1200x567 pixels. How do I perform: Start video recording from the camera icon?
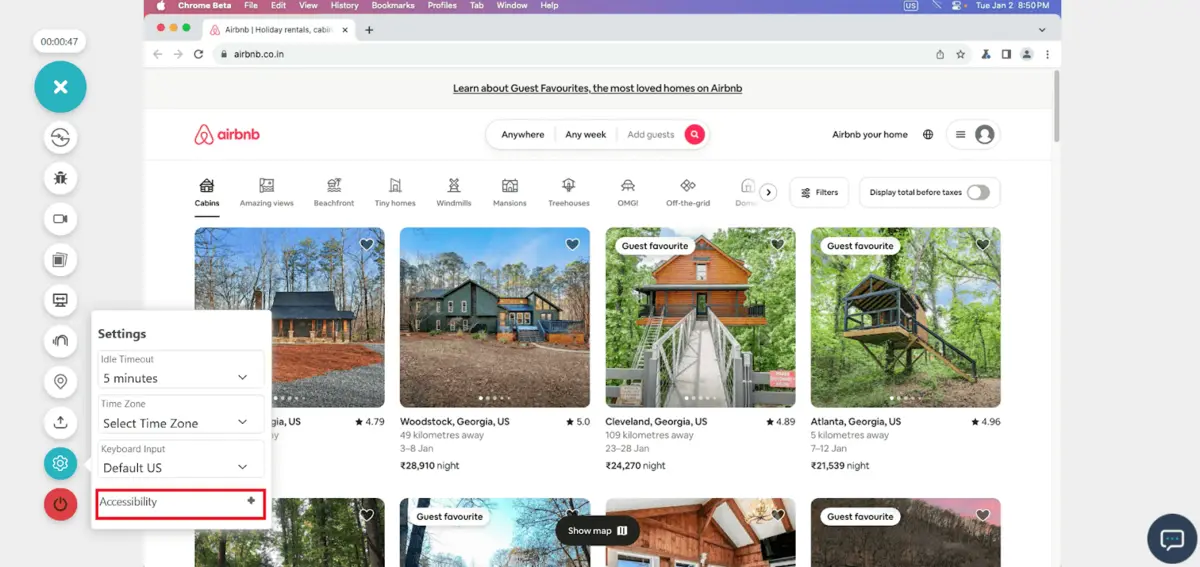pyautogui.click(x=60, y=219)
